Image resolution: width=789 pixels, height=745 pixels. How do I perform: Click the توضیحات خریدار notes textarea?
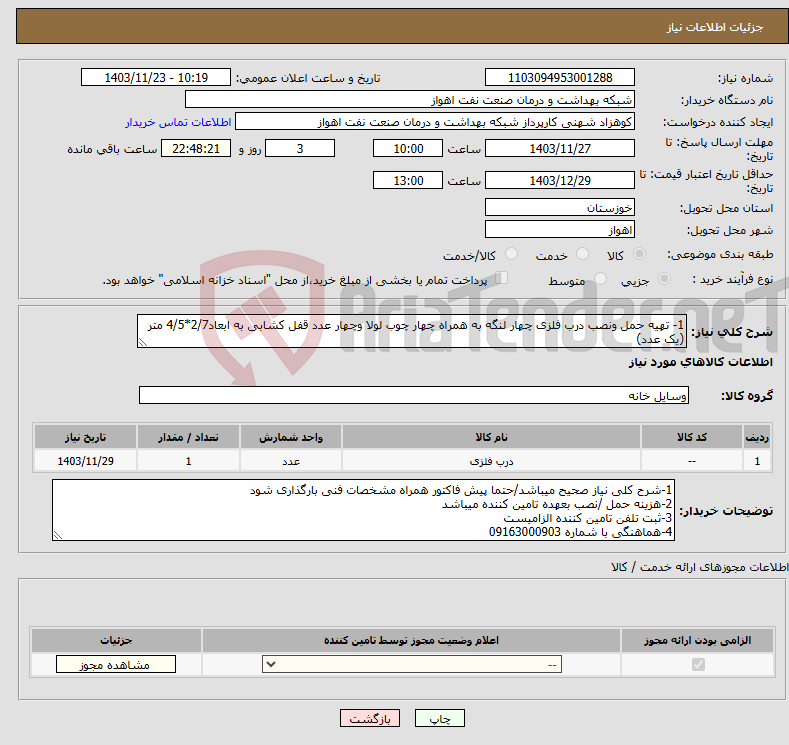(363, 510)
